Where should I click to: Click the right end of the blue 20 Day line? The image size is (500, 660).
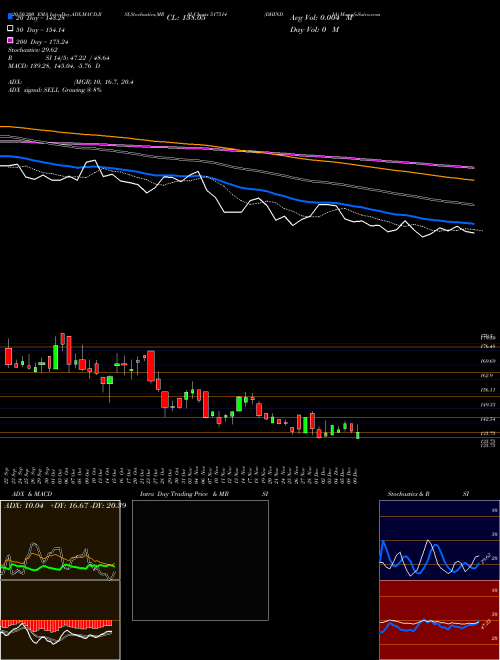pos(473,224)
